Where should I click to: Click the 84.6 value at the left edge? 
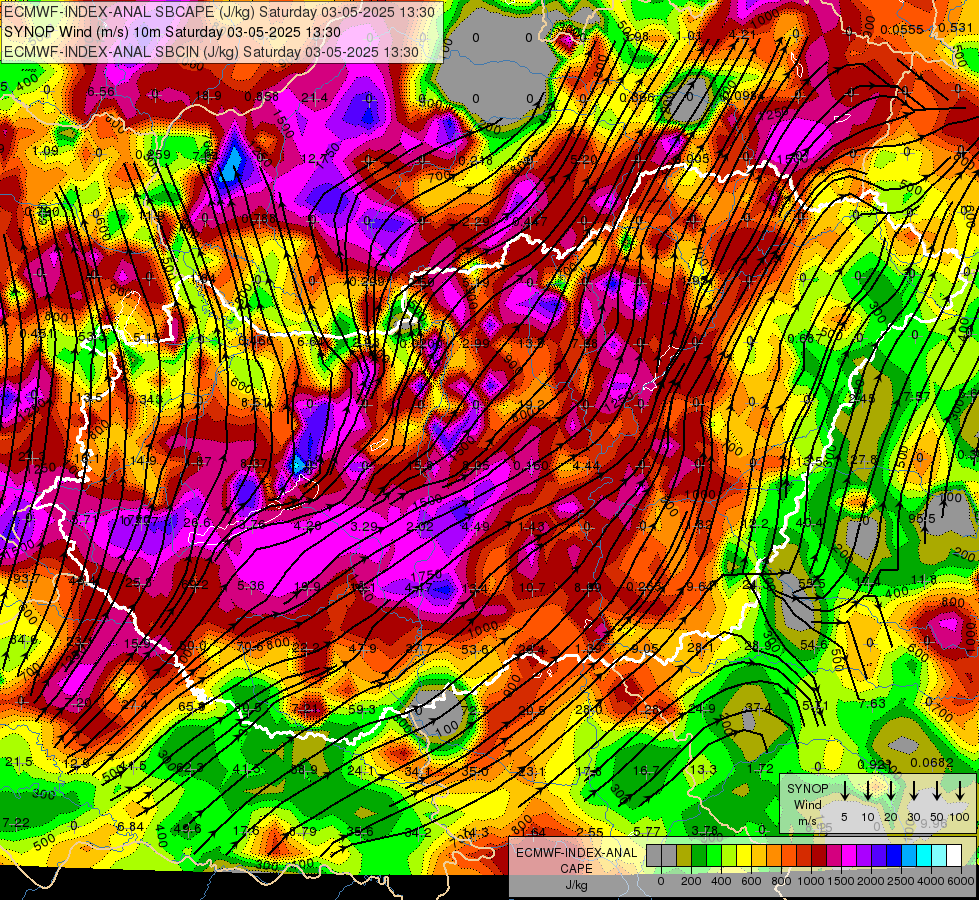[x=23, y=640]
